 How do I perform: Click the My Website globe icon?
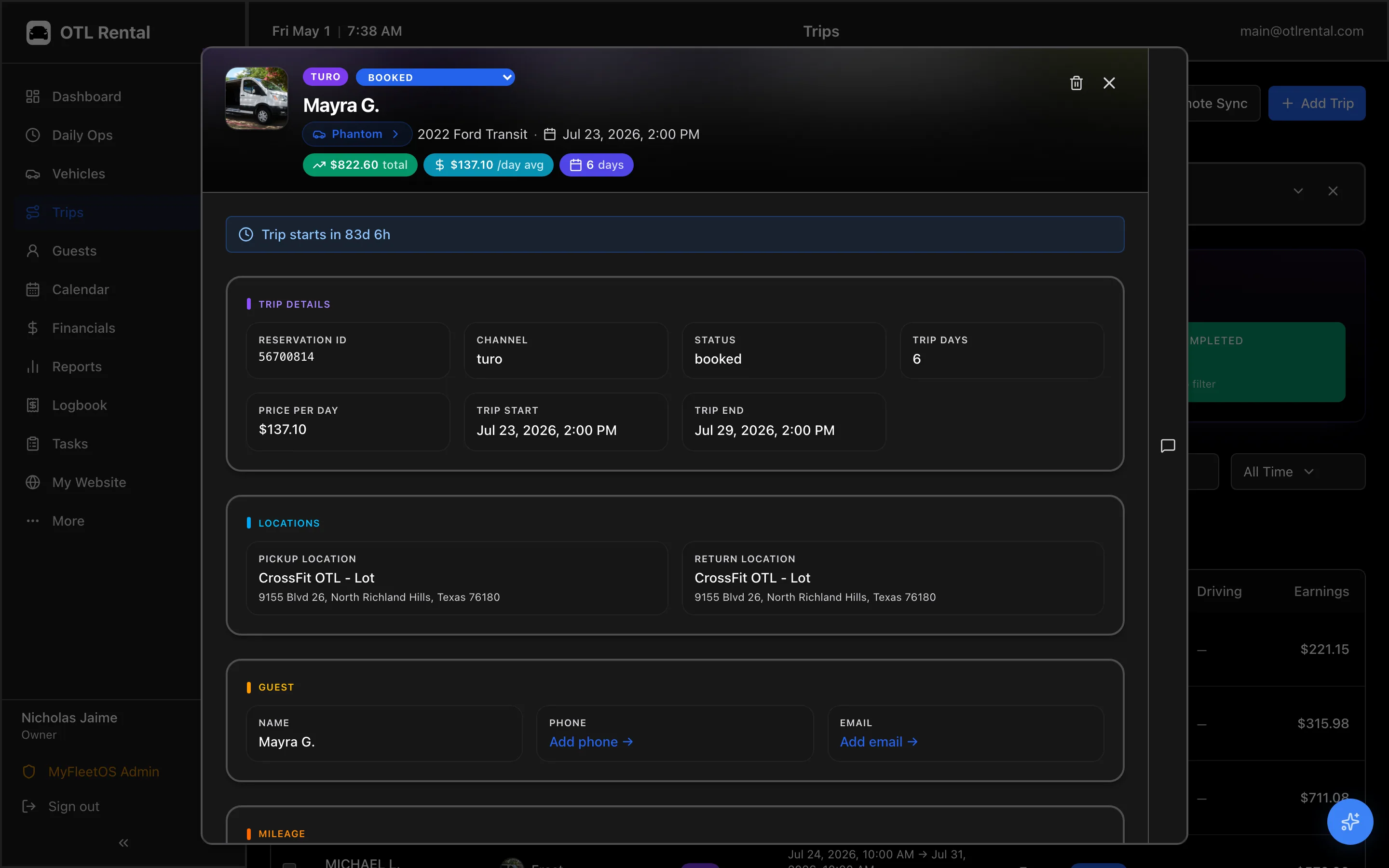click(x=33, y=482)
